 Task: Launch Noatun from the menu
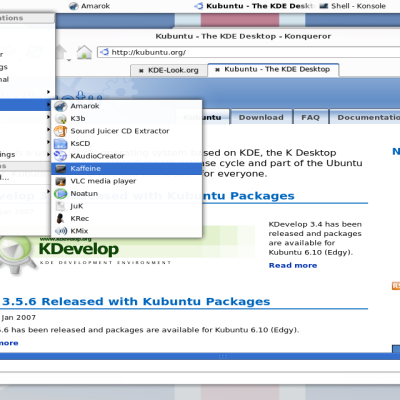[127, 194]
